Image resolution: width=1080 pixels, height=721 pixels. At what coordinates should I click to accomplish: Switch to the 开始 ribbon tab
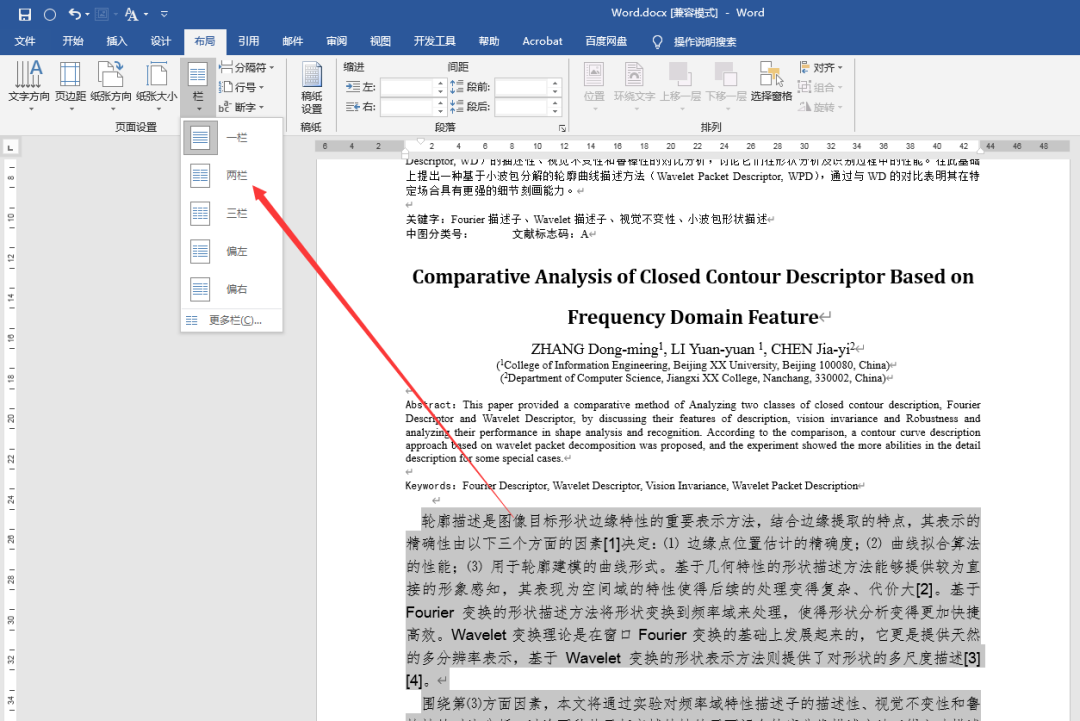pyautogui.click(x=73, y=41)
